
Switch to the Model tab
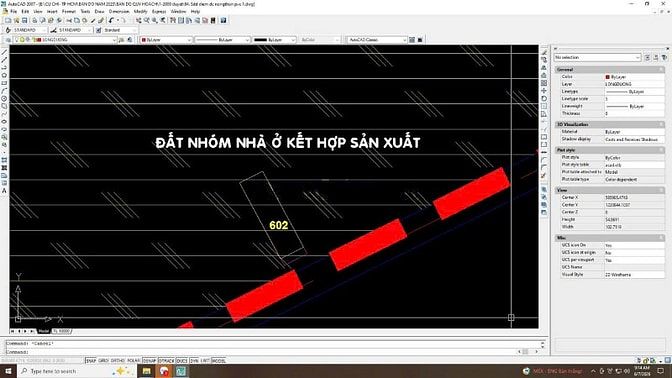44,331
